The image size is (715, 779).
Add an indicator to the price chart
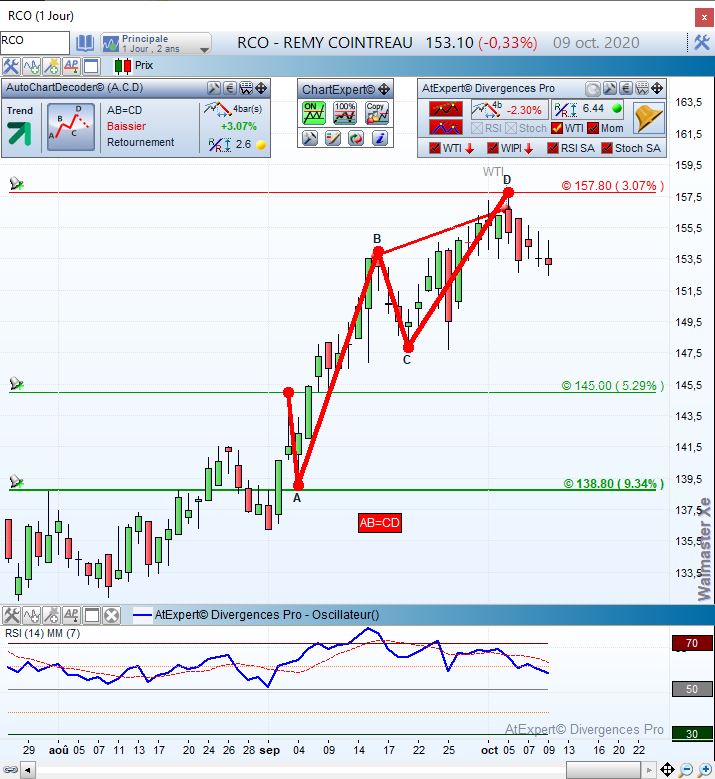pos(31,66)
